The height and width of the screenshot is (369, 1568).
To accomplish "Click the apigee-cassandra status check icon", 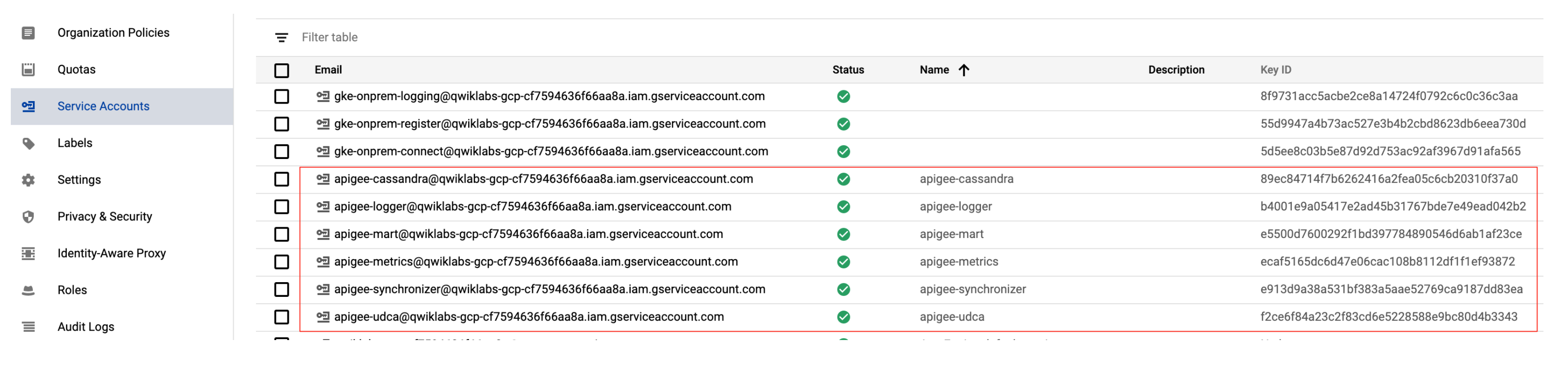I will [843, 179].
